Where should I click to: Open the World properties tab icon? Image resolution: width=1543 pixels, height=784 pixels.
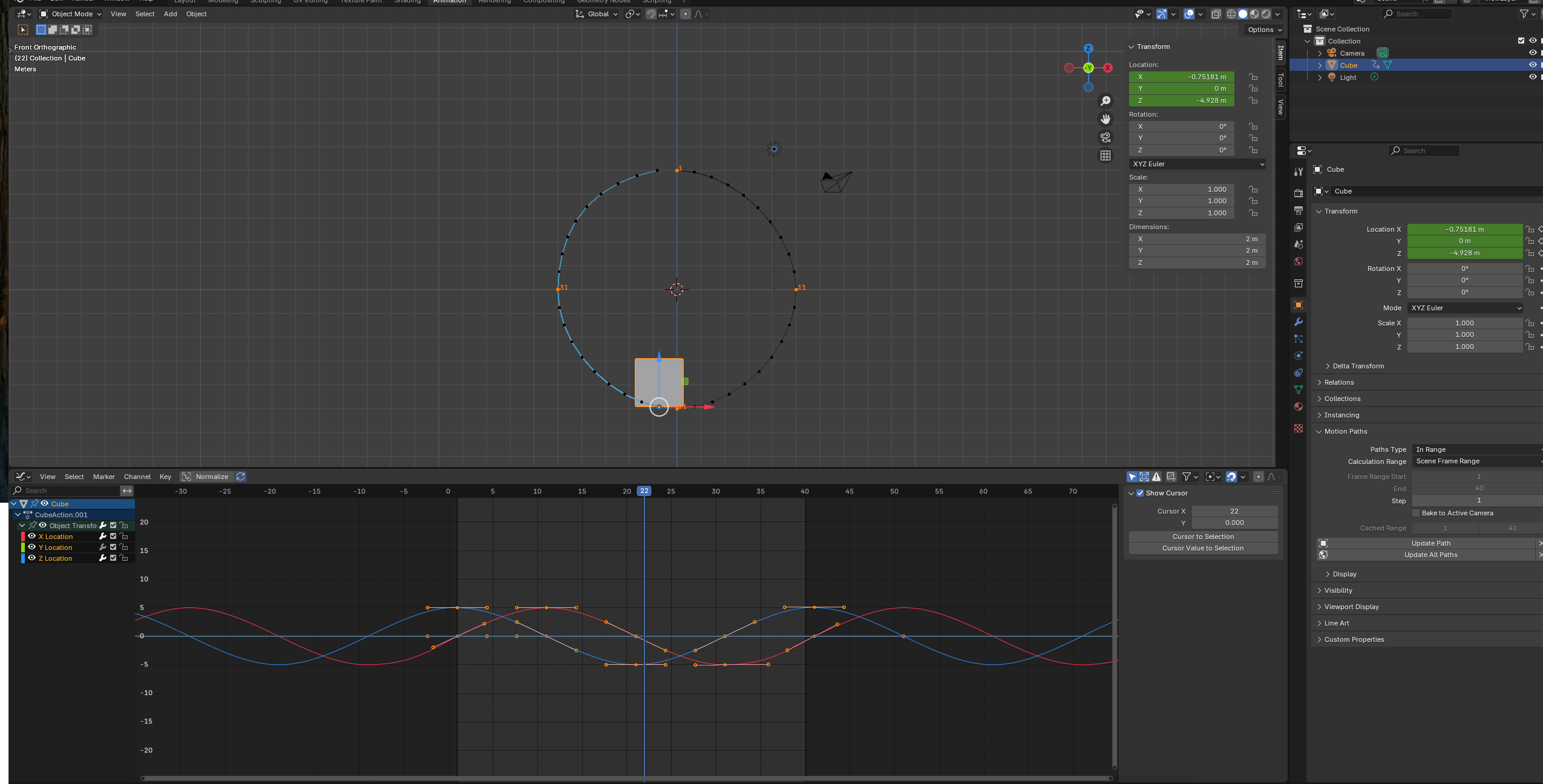1298,261
